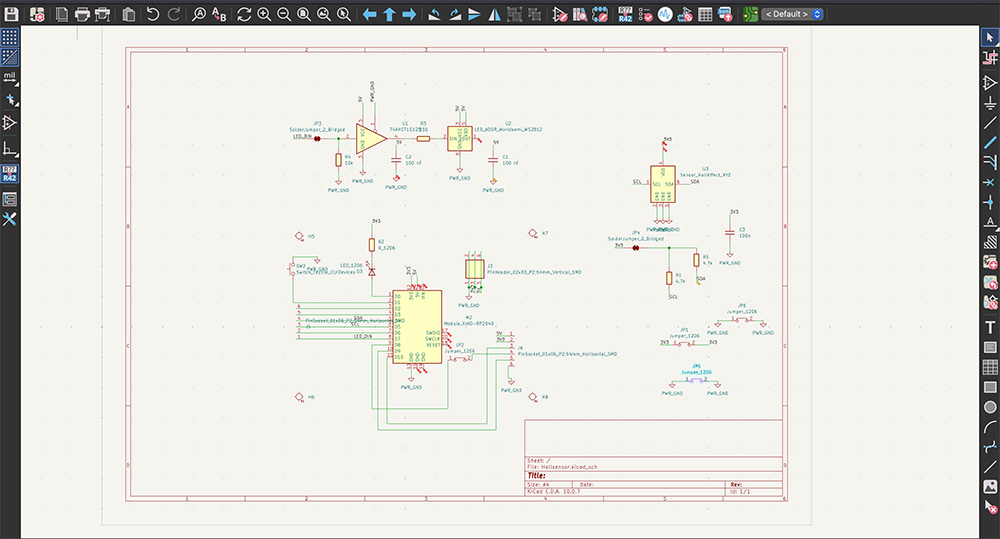Toggle line drawing angle mode
This screenshot has height=539, width=1000.
pos(10,149)
